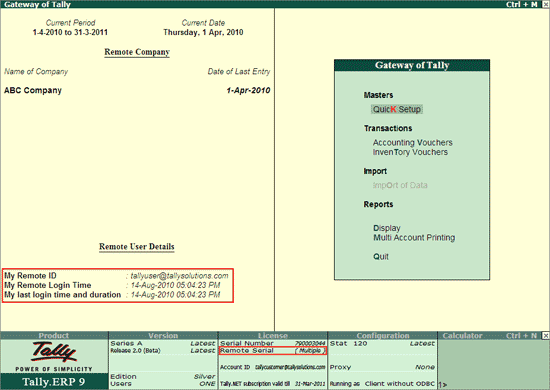Click the Remote Company heading
Screen dimensions: 550x390
137,52
